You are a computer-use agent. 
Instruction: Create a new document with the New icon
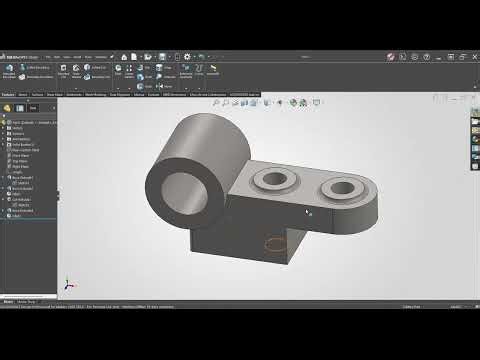[x=134, y=57]
